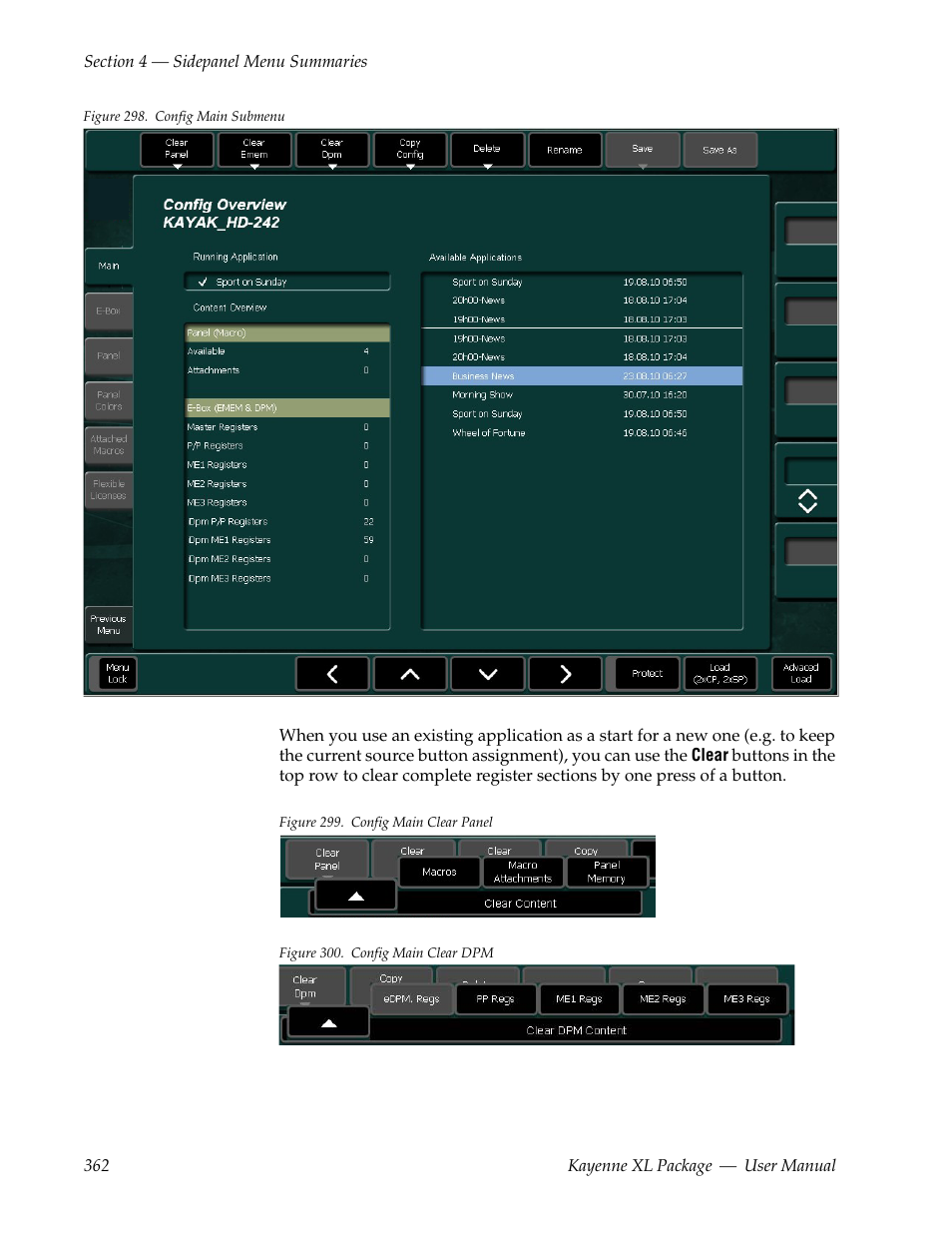The height and width of the screenshot is (1233, 952).
Task: Collapse Clear Dpm submenu with up triangle
Action: click(328, 1023)
